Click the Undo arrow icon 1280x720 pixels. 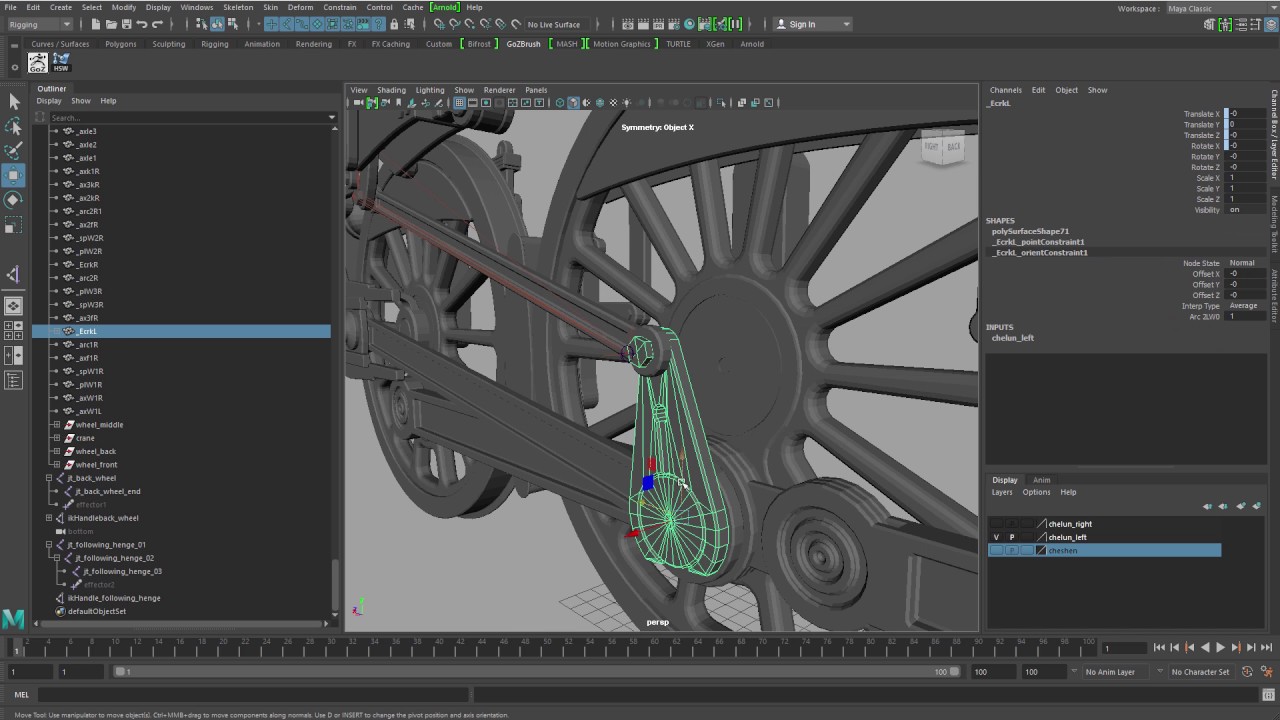[x=142, y=24]
